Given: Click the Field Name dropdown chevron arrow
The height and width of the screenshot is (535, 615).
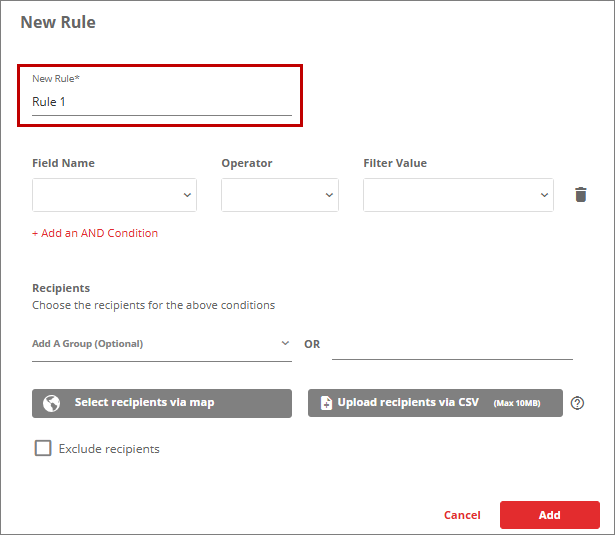Looking at the screenshot, I should [187, 195].
